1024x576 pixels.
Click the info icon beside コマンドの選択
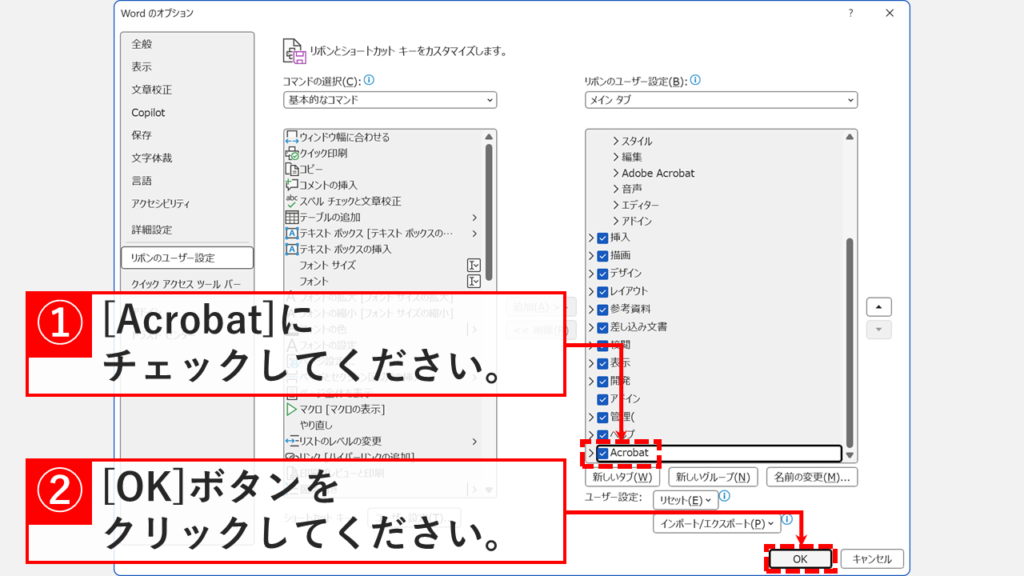pyautogui.click(x=369, y=80)
